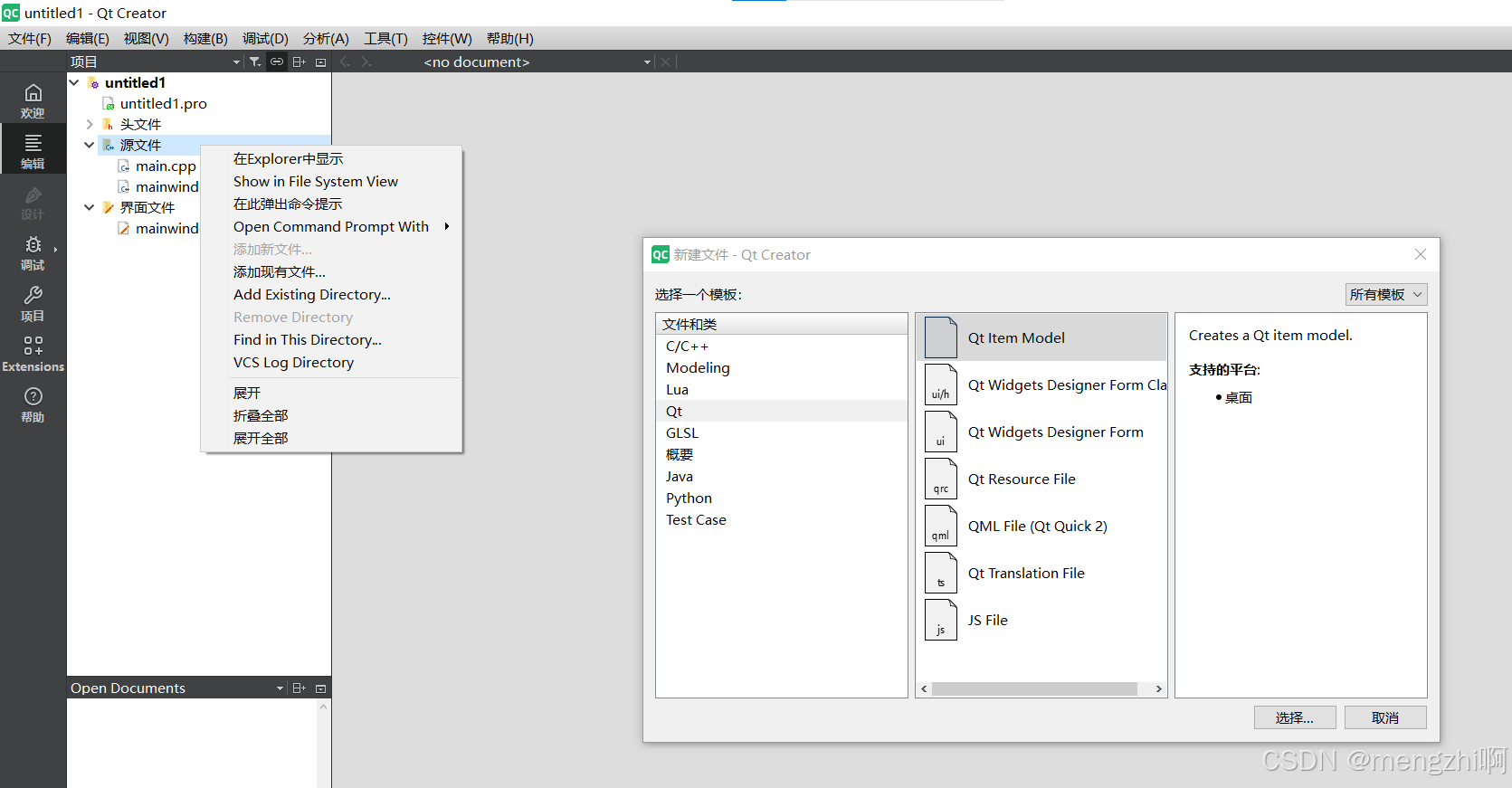
Task: Open the Extensions mode
Action: coord(33,354)
